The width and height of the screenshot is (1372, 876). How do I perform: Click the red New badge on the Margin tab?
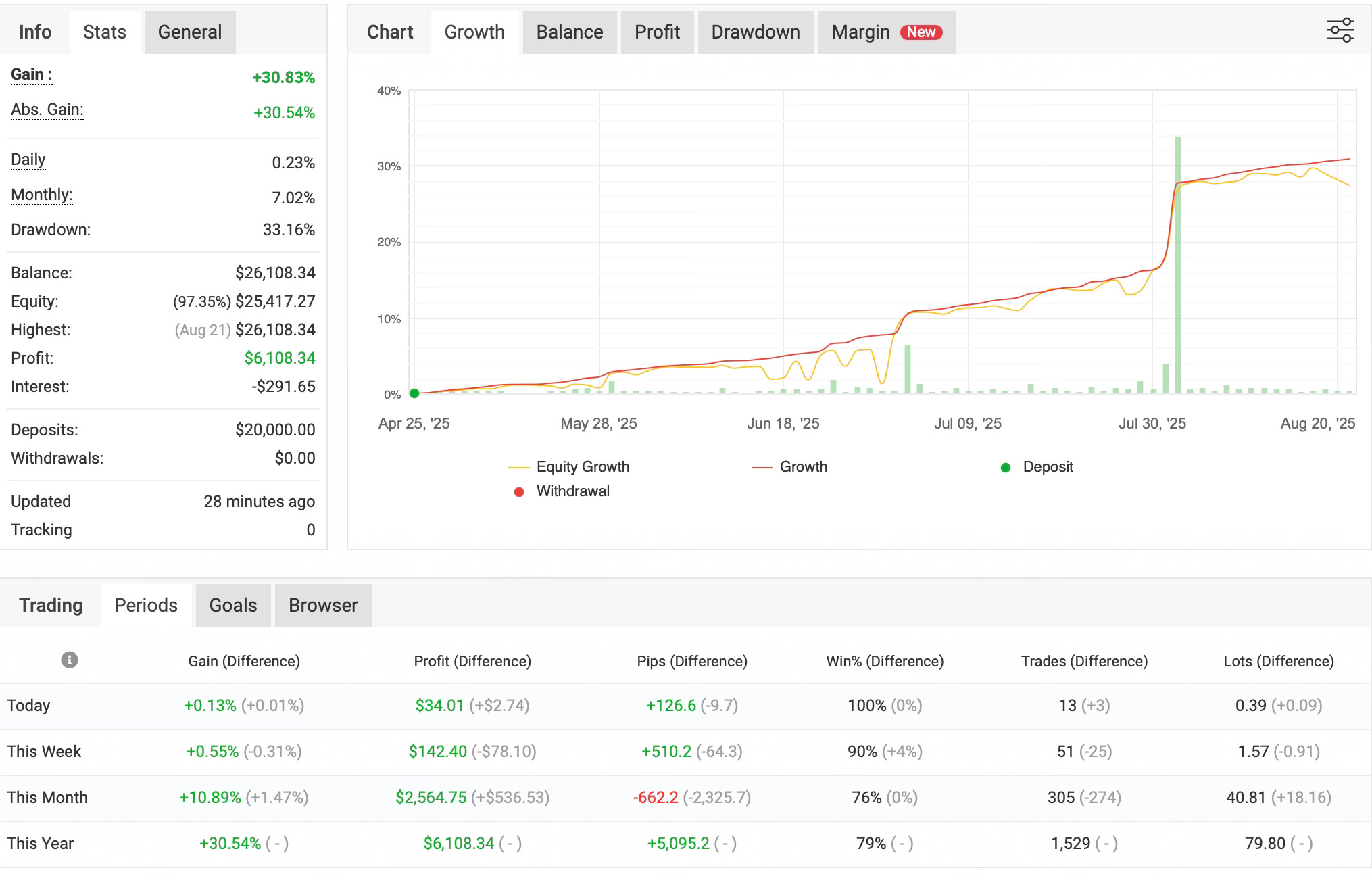[921, 32]
